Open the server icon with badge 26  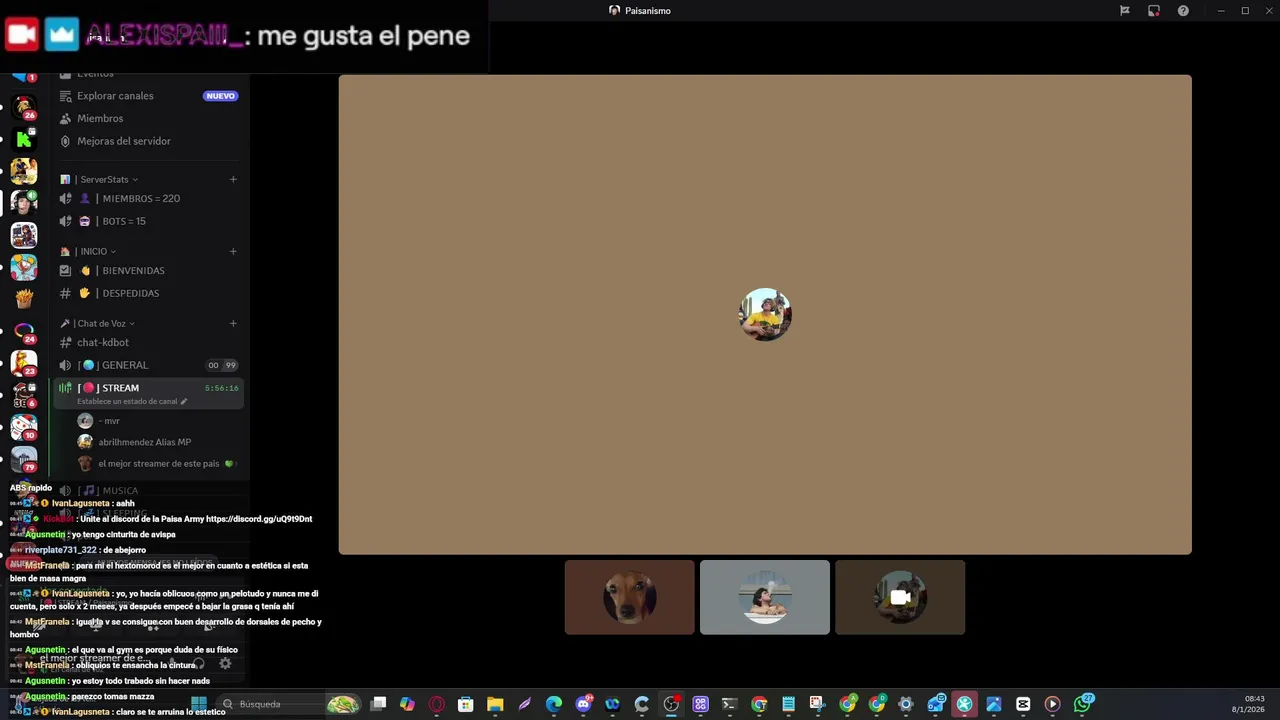24,106
